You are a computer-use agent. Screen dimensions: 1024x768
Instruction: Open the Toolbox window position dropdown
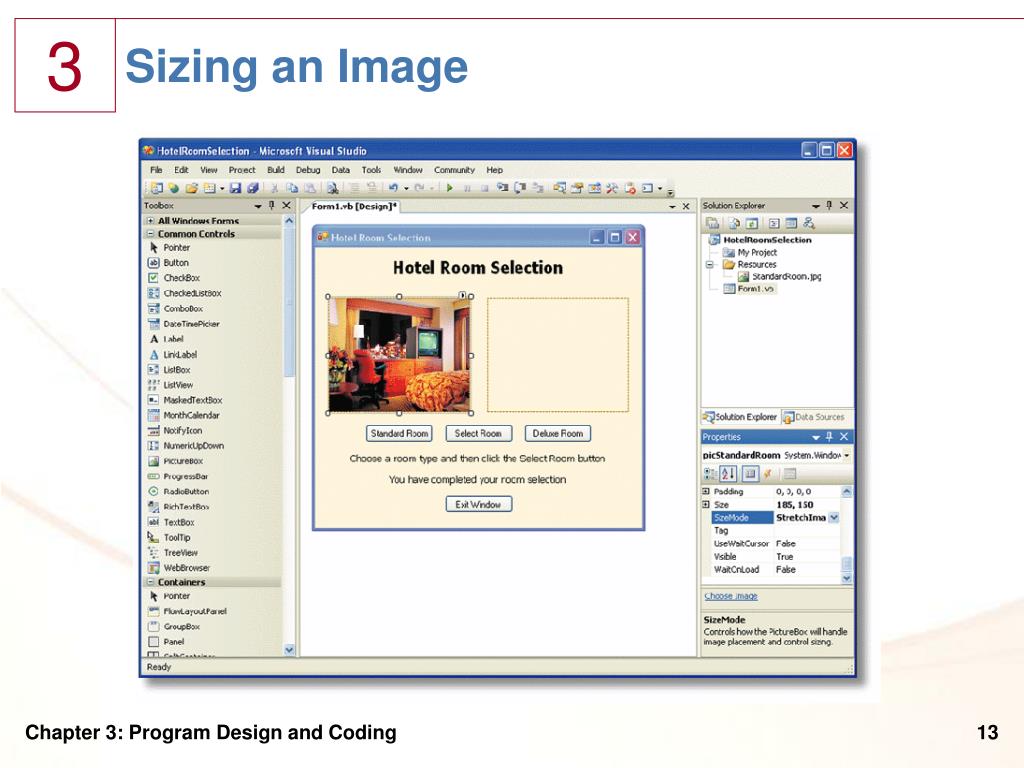click(x=258, y=206)
